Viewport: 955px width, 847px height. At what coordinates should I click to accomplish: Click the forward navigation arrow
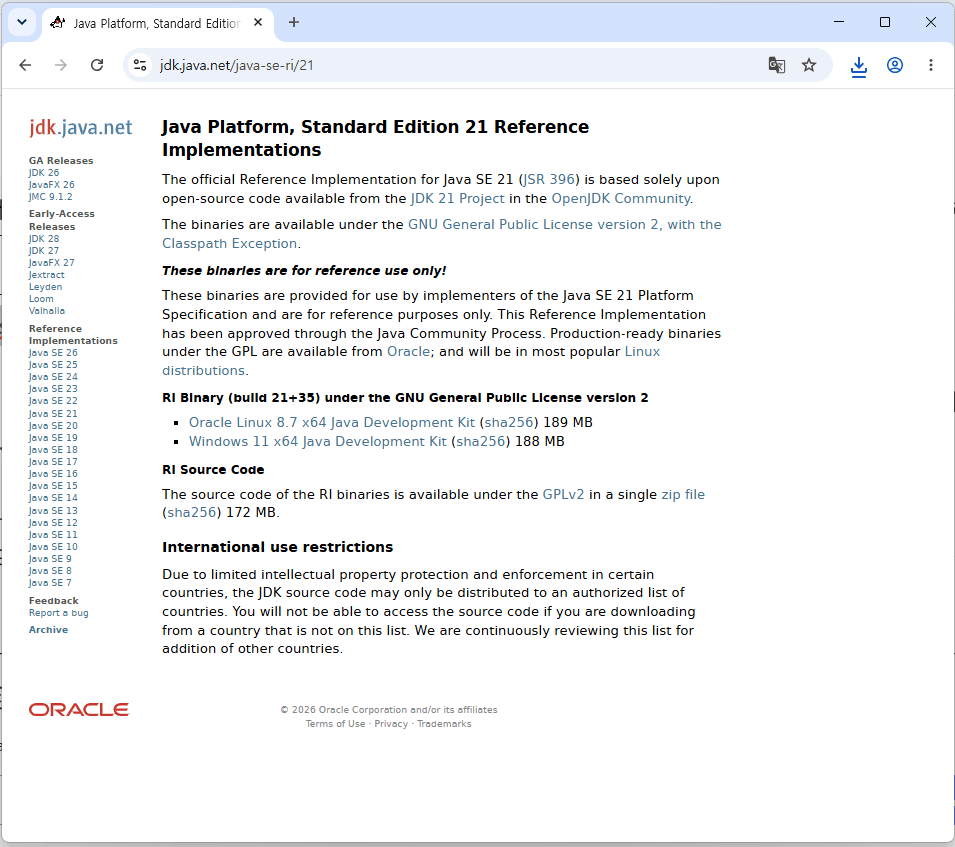point(61,65)
